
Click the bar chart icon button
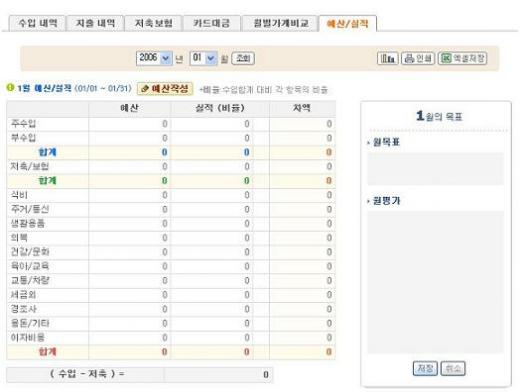[388, 58]
